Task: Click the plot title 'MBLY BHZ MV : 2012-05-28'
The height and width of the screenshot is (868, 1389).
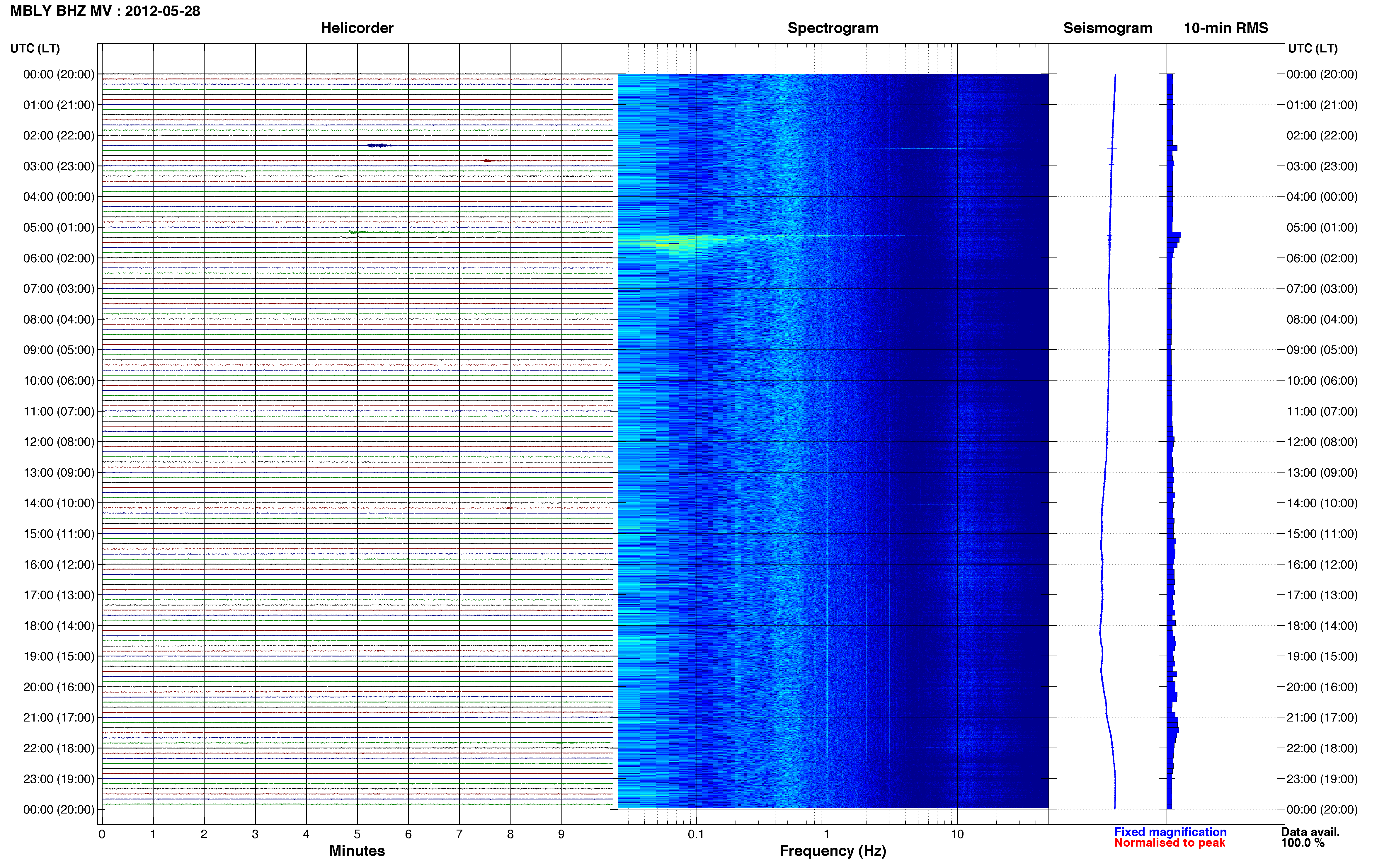Action: [105, 11]
